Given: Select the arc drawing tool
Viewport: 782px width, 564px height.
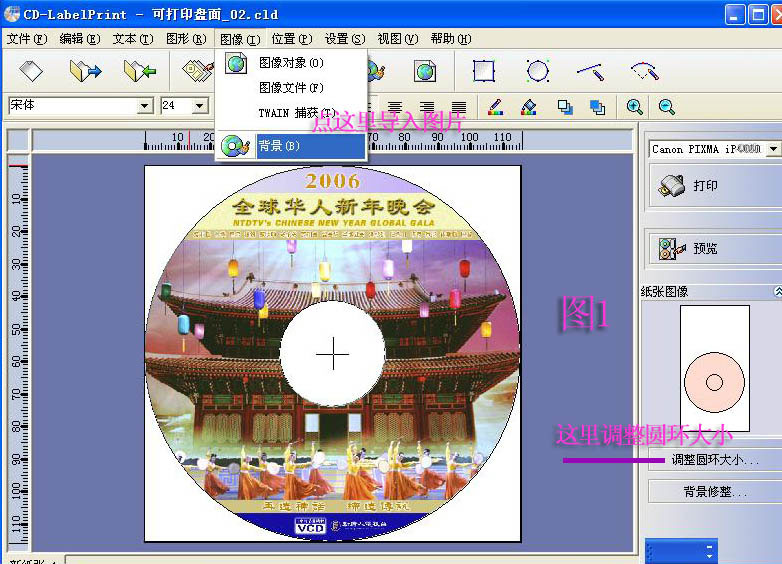Looking at the screenshot, I should [x=644, y=71].
